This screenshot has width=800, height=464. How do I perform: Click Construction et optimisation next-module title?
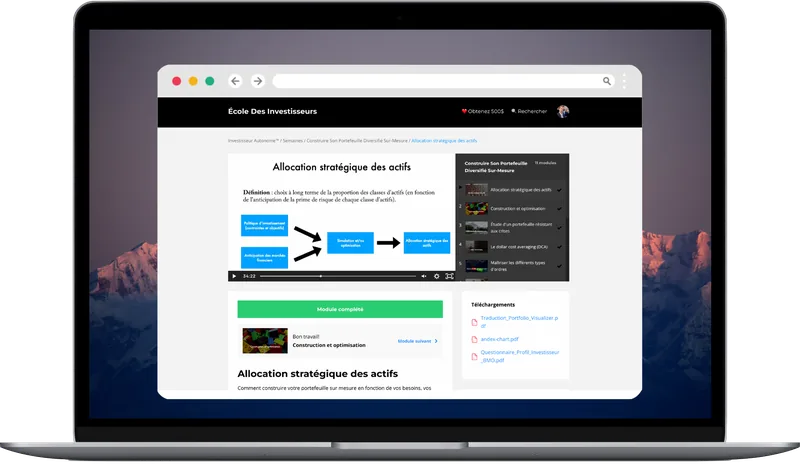point(329,345)
